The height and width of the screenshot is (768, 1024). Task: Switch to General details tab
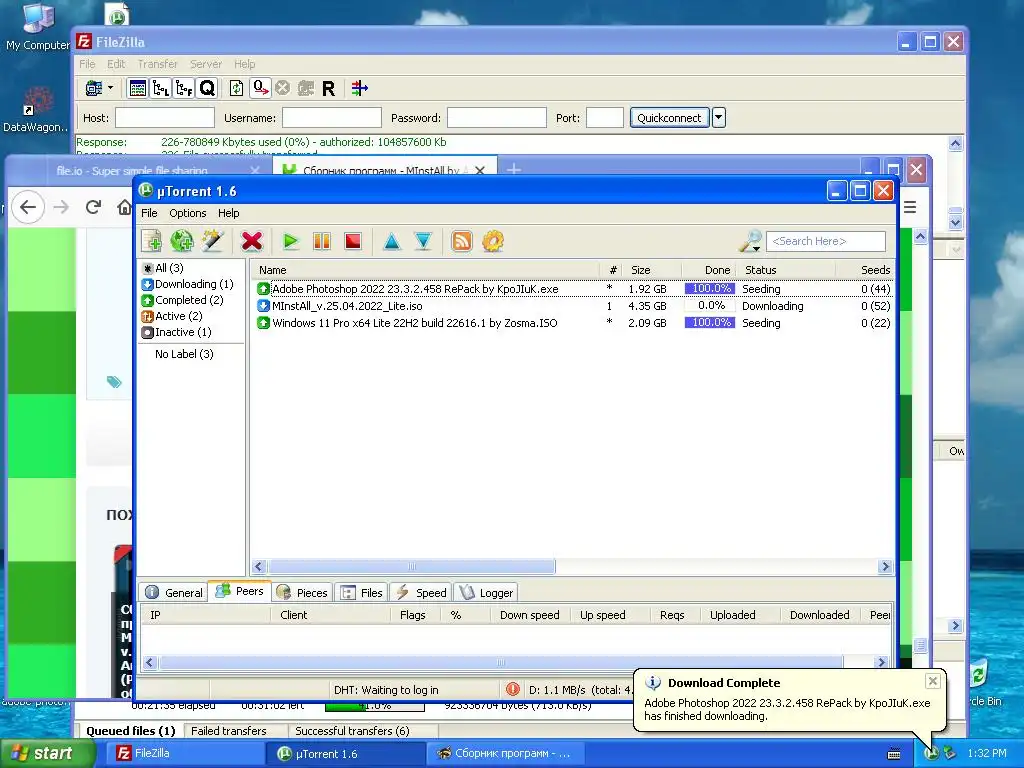pyautogui.click(x=174, y=592)
